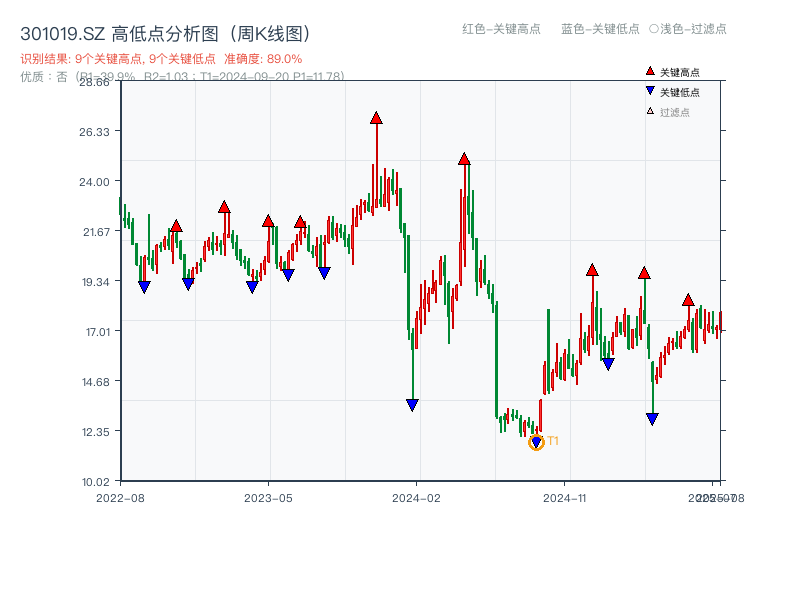Click the orange T1 circle marker
800x600 pixels.
537,441
